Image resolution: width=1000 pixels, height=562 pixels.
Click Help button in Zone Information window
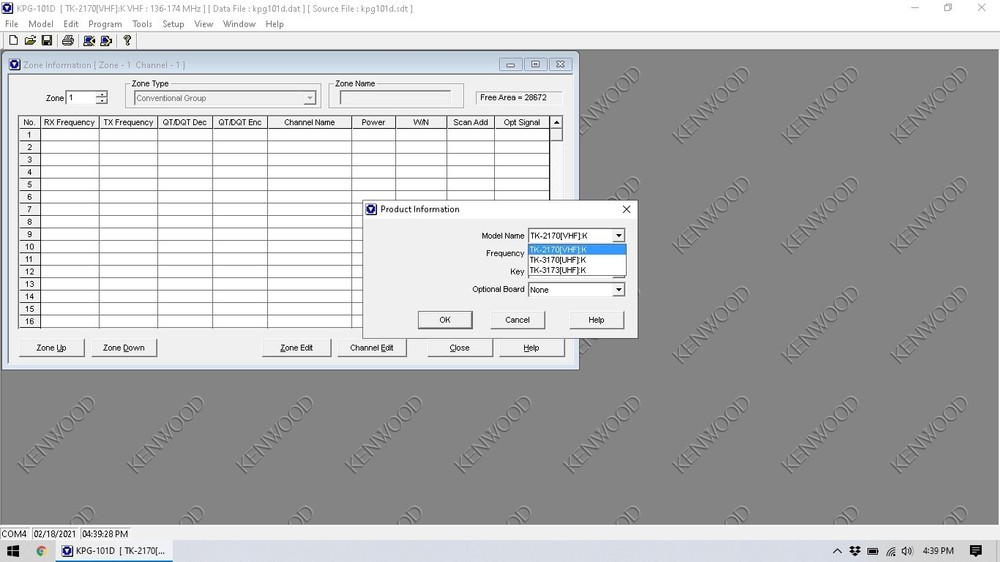tap(531, 348)
